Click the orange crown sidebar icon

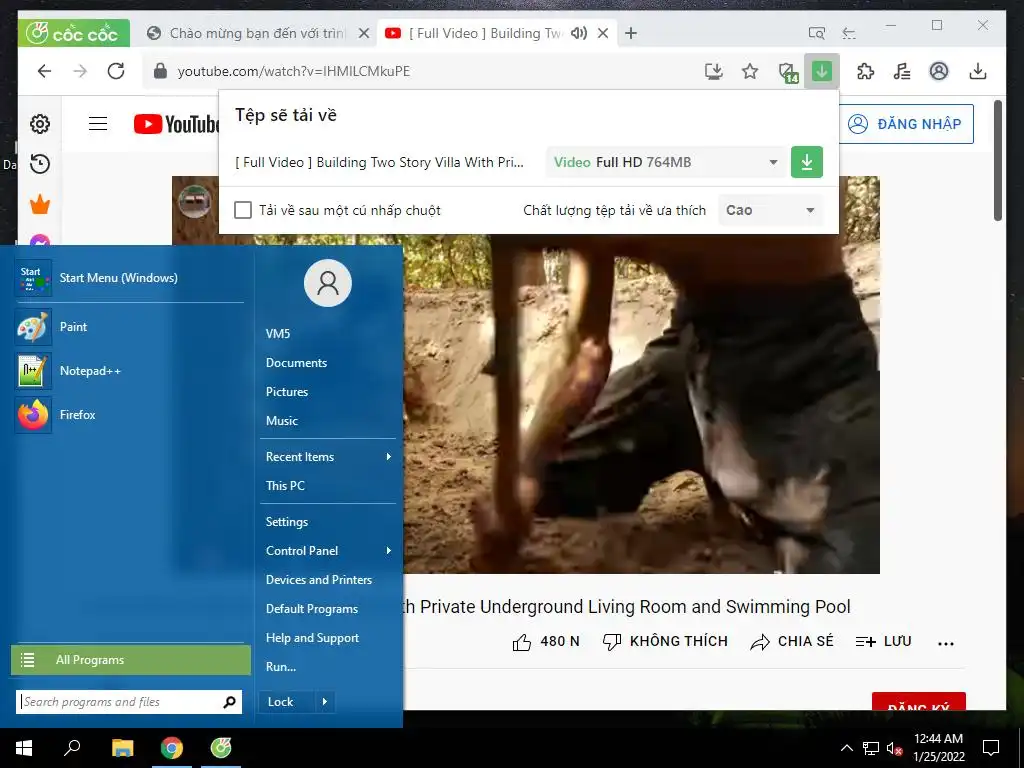40,204
